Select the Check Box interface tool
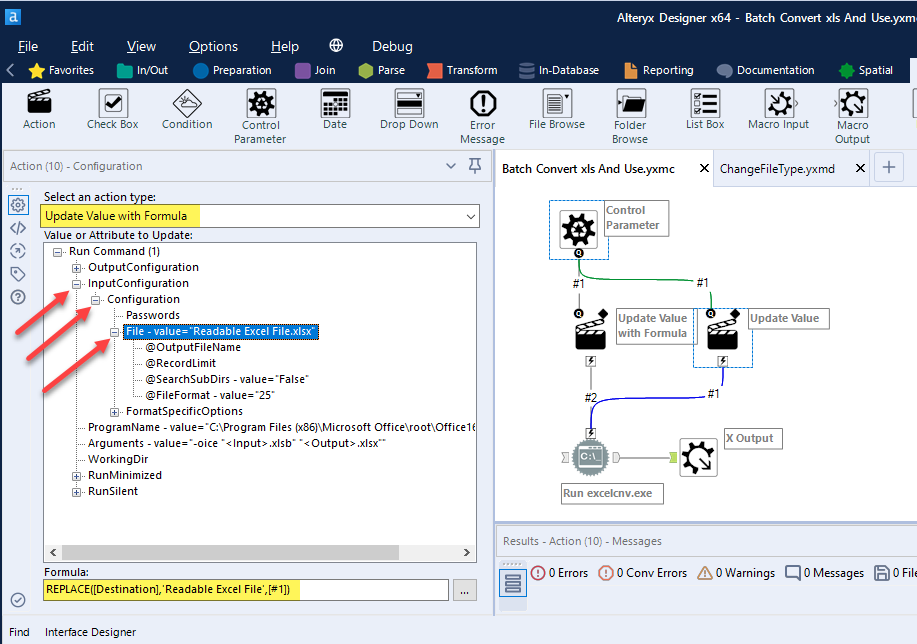Image resolution: width=917 pixels, height=644 pixels. [112, 109]
